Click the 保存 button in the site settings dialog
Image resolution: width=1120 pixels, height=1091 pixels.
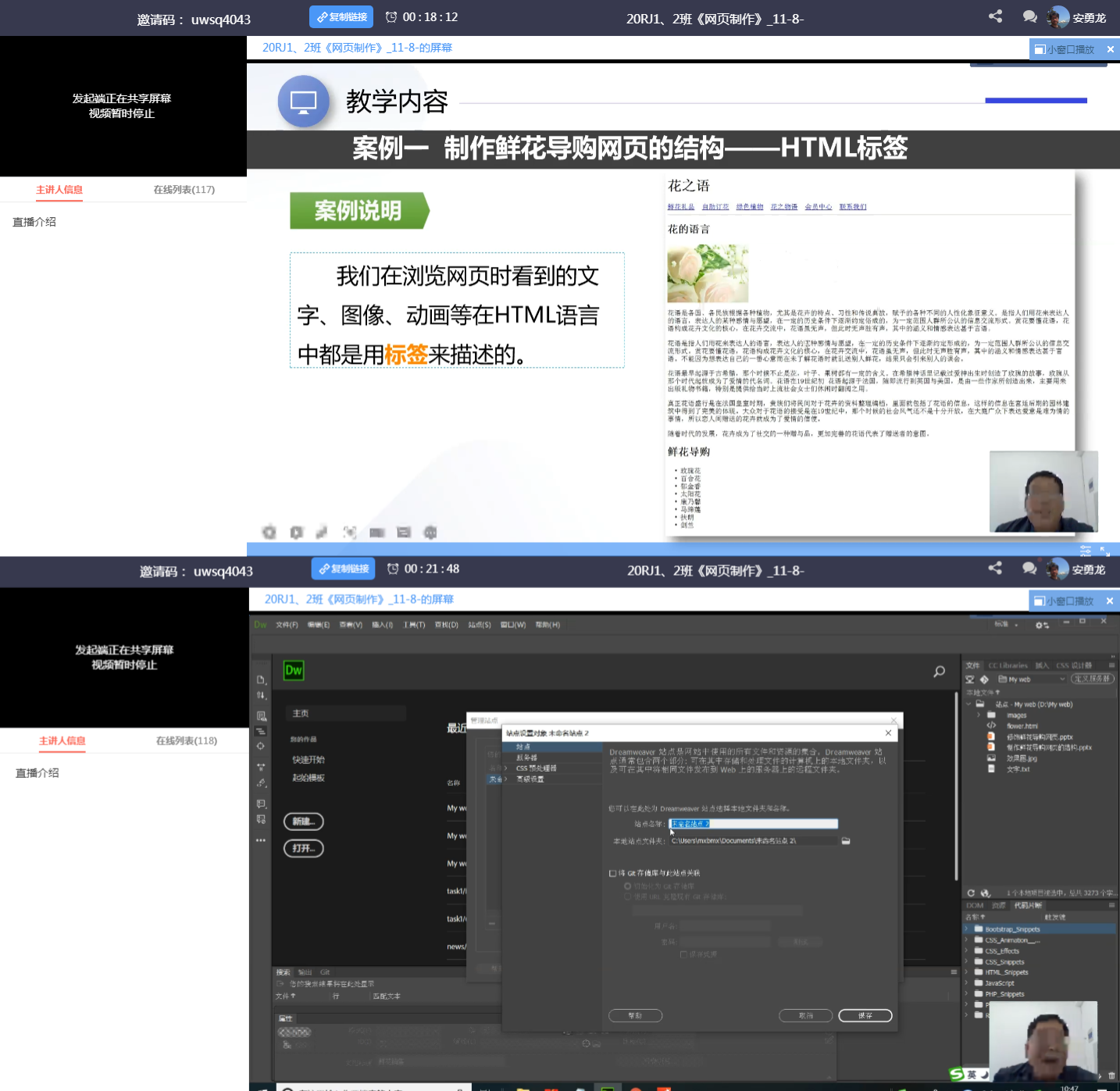click(x=865, y=1015)
